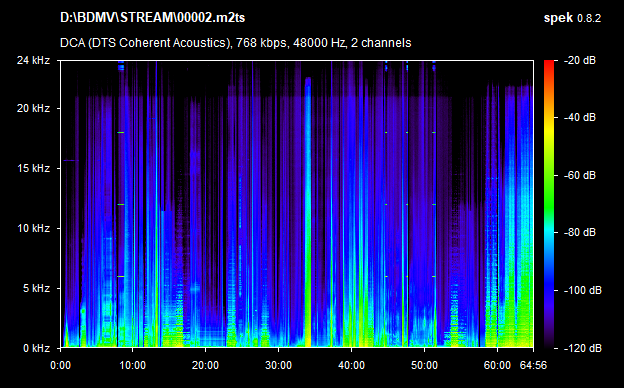The height and width of the screenshot is (388, 624).
Task: Click the DCA codec information line
Action: point(236,43)
